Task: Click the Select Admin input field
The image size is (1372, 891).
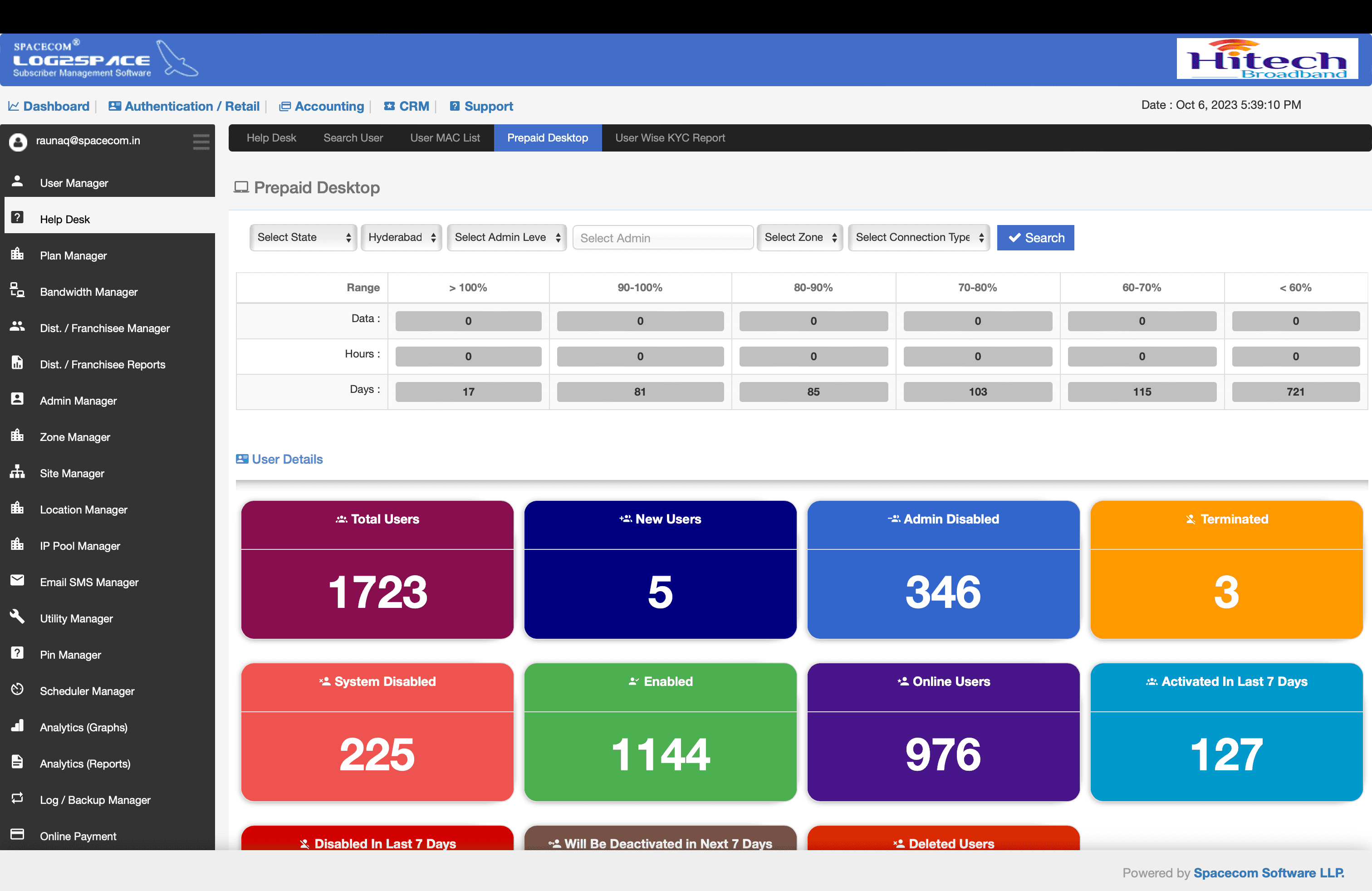Action: [x=662, y=238]
